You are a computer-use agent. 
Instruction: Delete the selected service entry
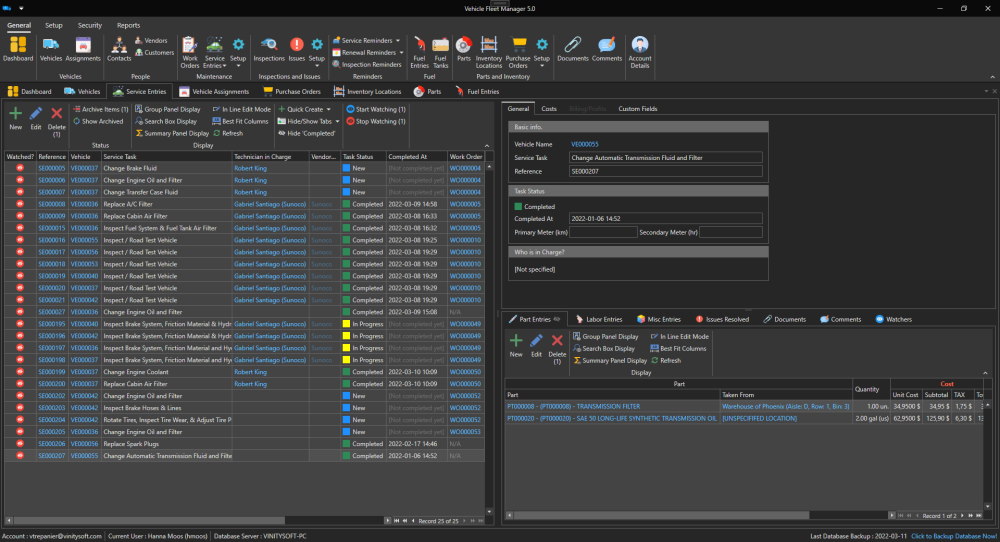point(56,122)
